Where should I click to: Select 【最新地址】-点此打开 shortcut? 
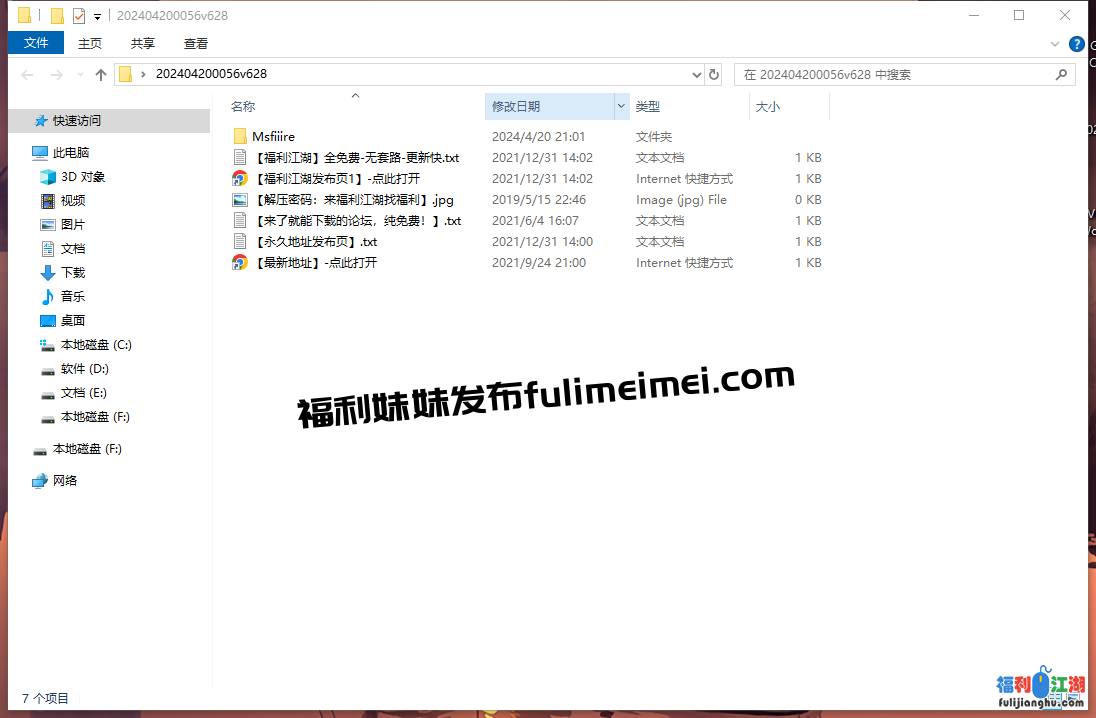(315, 262)
